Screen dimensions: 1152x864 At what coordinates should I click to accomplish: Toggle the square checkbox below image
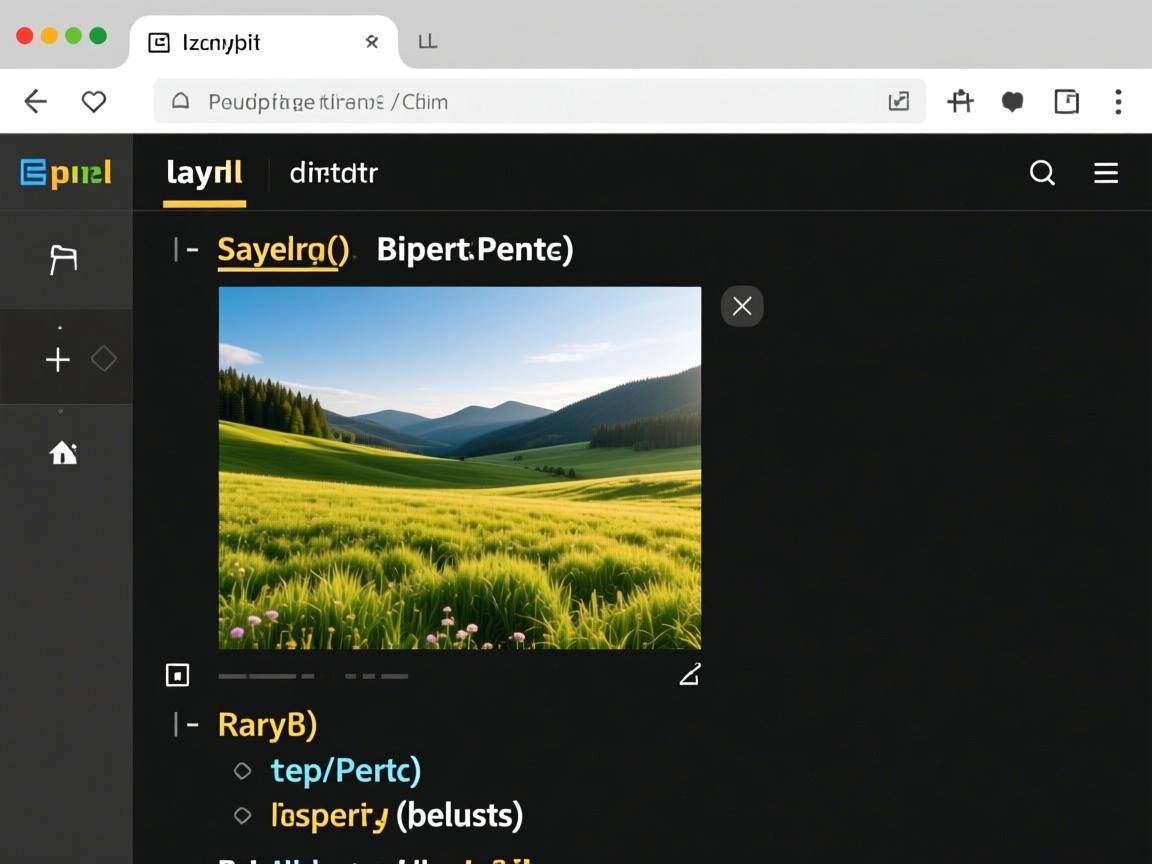tap(177, 675)
